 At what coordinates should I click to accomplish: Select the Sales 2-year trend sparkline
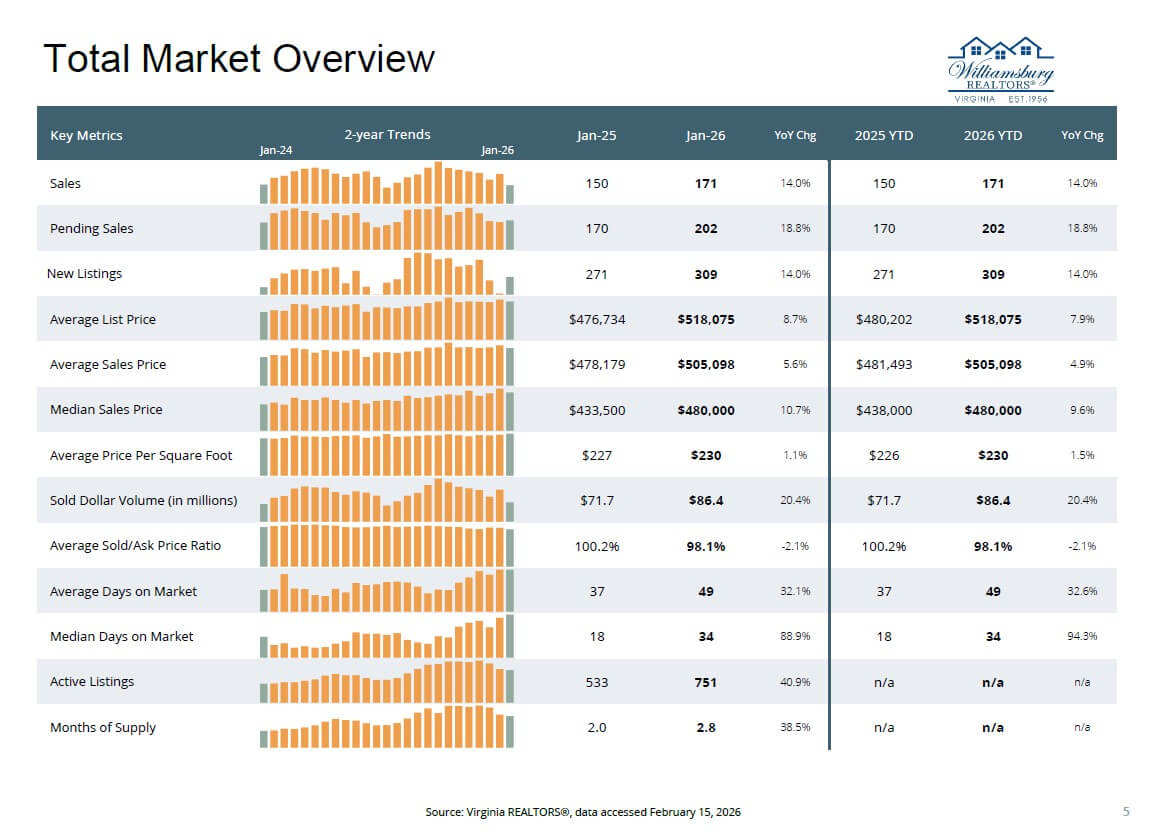(x=385, y=182)
